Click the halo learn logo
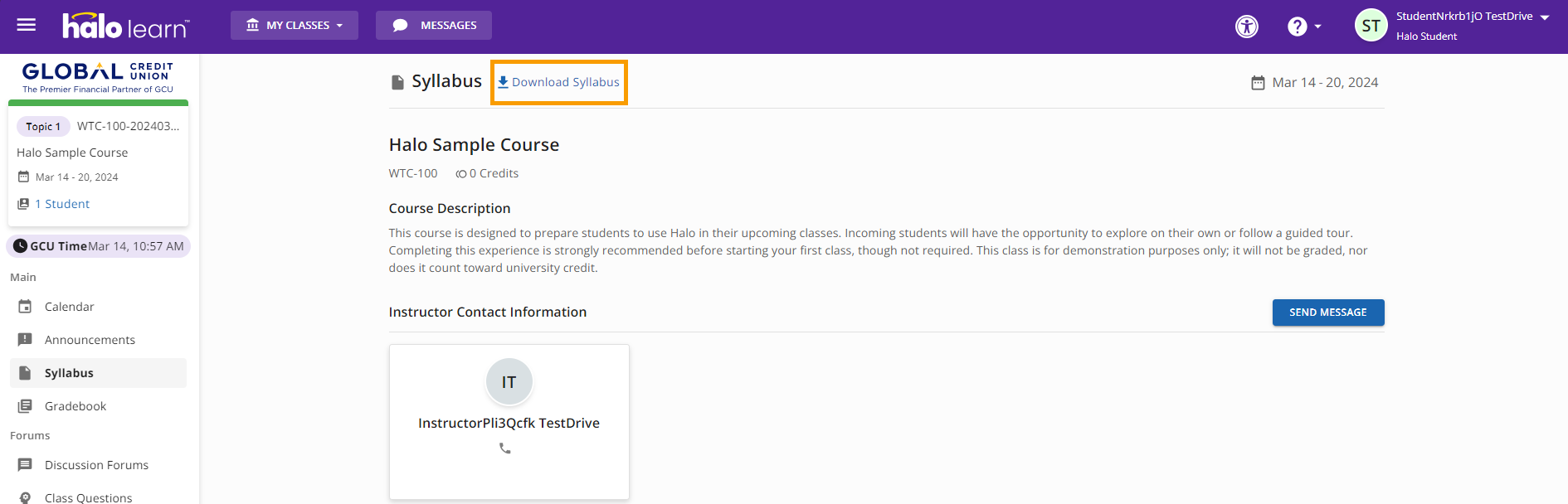This screenshot has height=504, width=1568. point(126,26)
